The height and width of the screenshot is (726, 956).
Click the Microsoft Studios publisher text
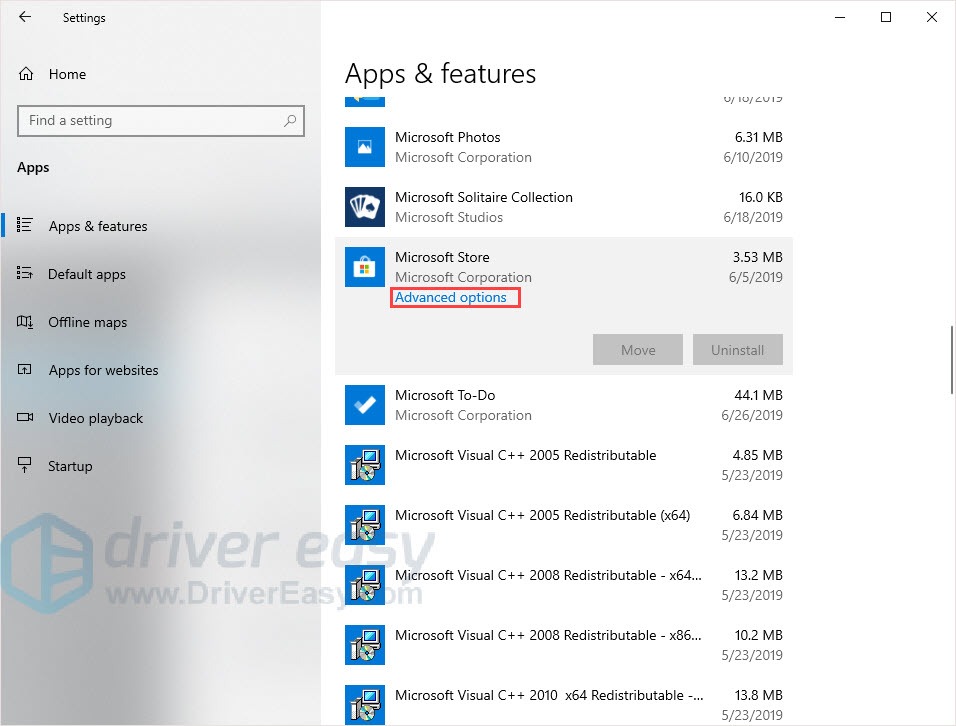[x=449, y=217]
